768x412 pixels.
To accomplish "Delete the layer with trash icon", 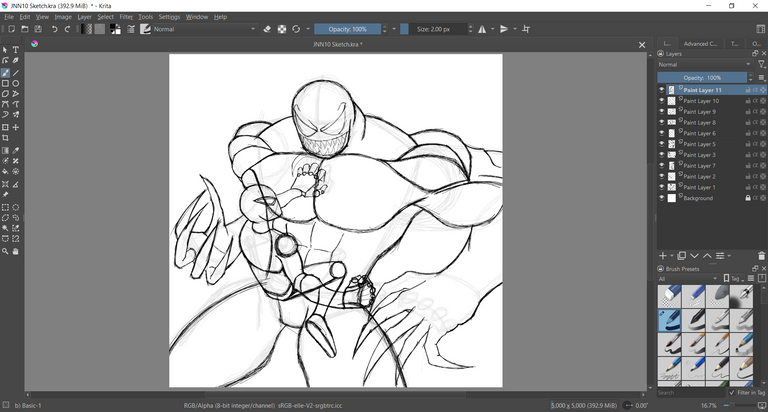I will (x=761, y=256).
